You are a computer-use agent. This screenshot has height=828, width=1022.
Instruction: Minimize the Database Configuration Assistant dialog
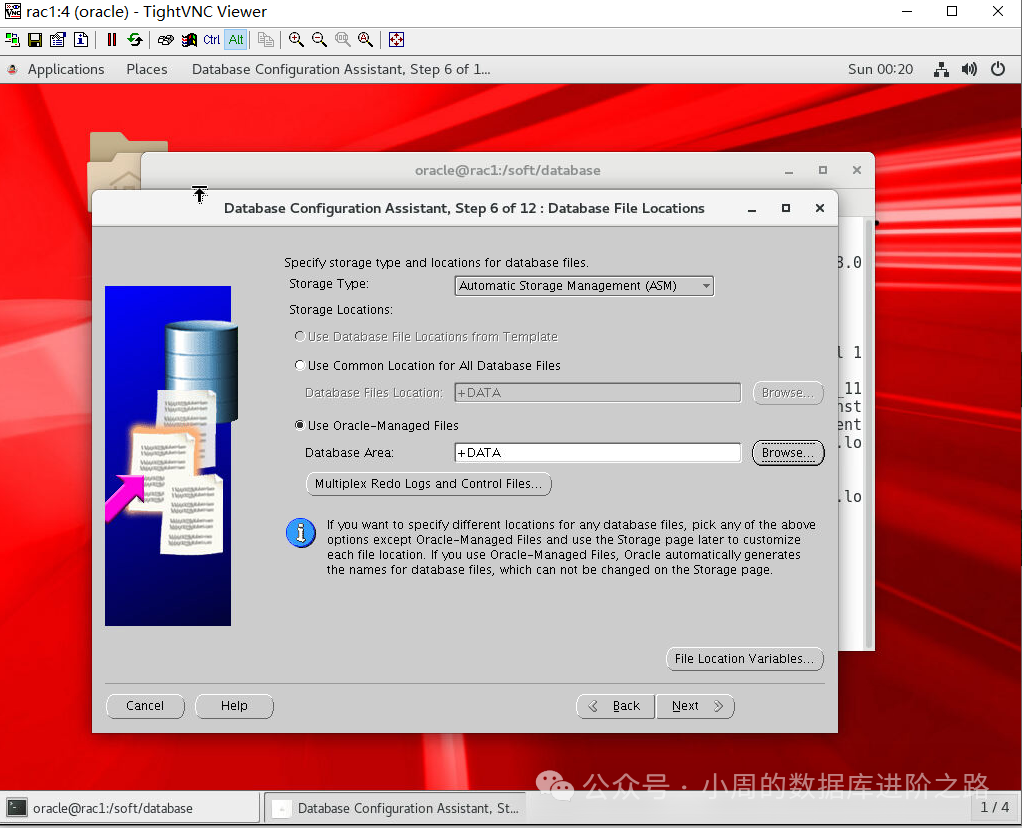[x=752, y=209]
